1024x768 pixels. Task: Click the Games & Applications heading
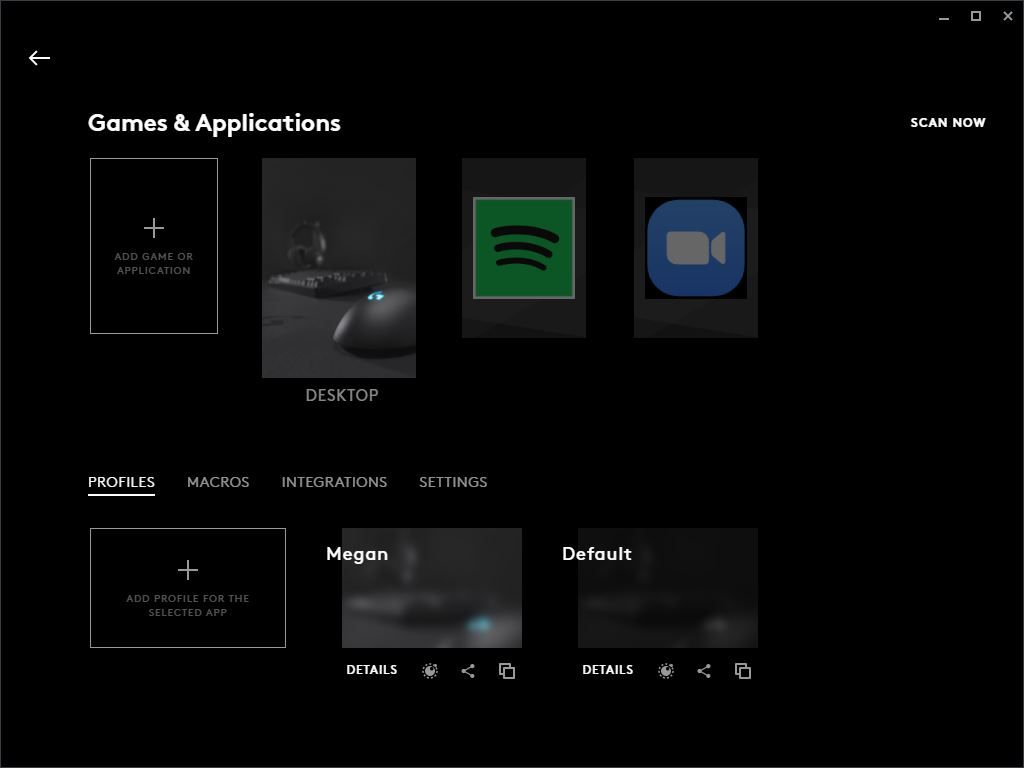click(214, 123)
